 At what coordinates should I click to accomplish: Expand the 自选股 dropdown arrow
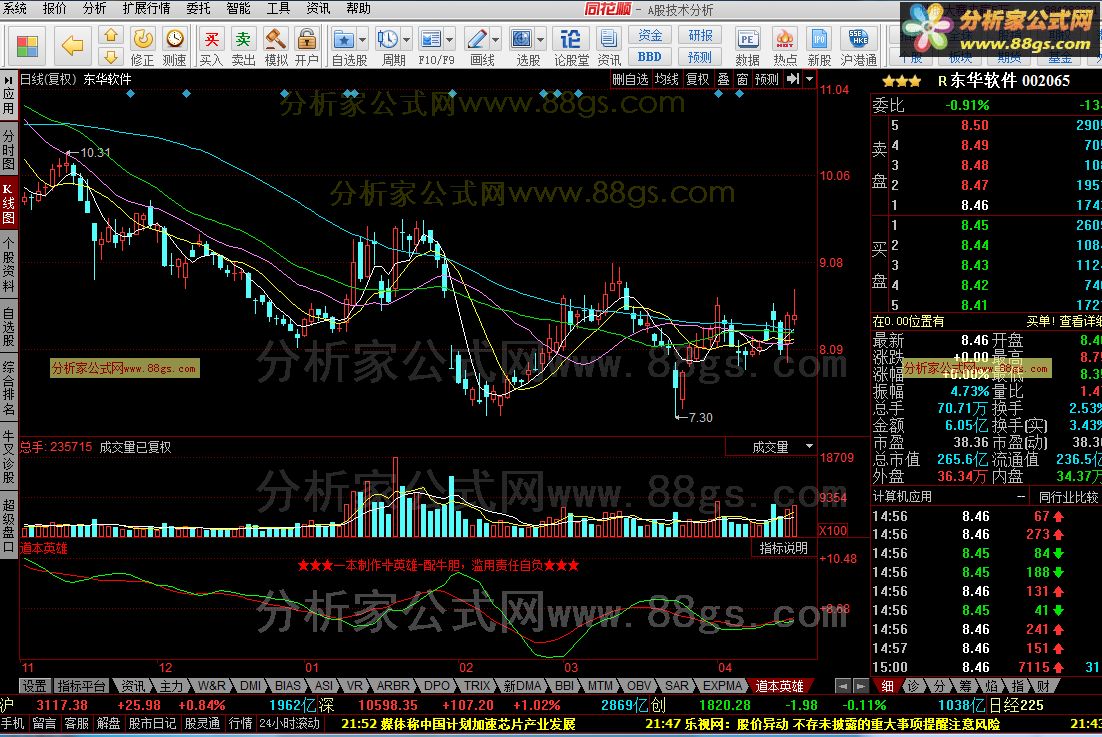tap(363, 39)
